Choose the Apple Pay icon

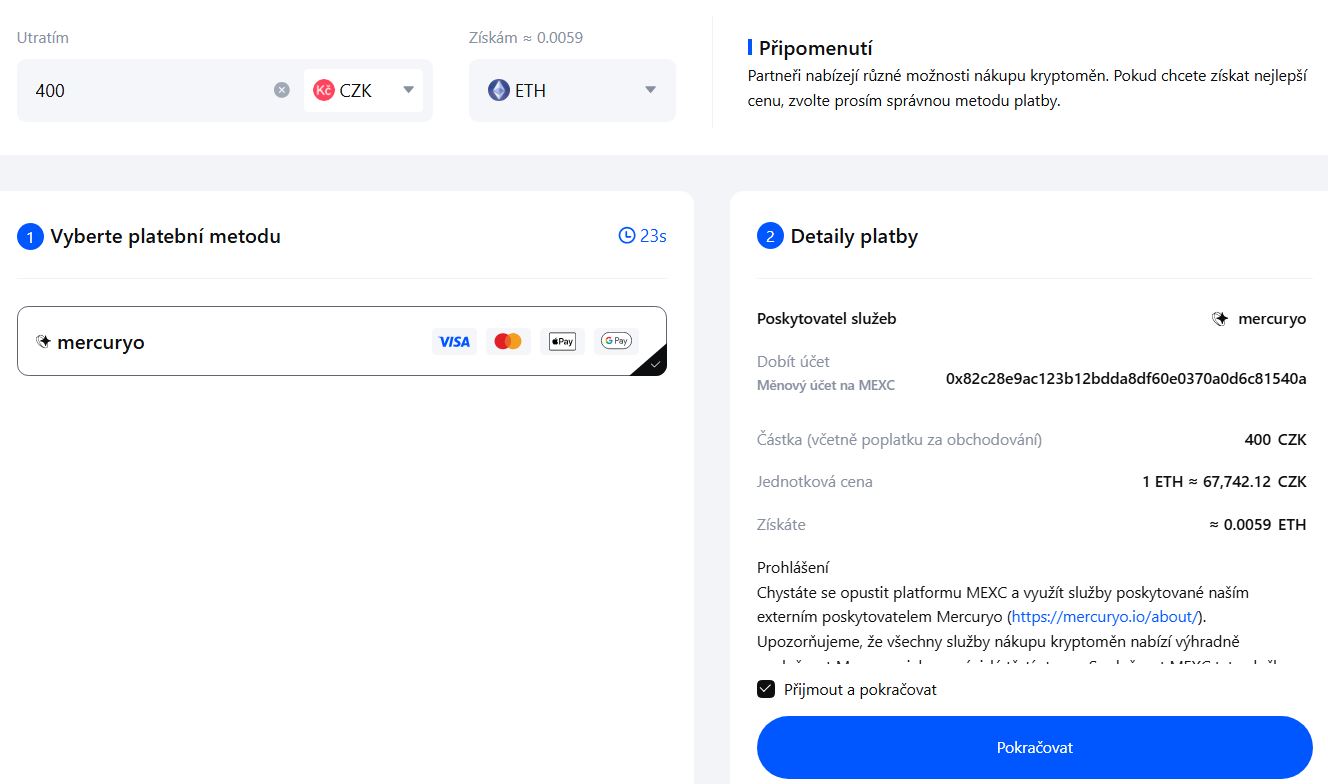[562, 341]
